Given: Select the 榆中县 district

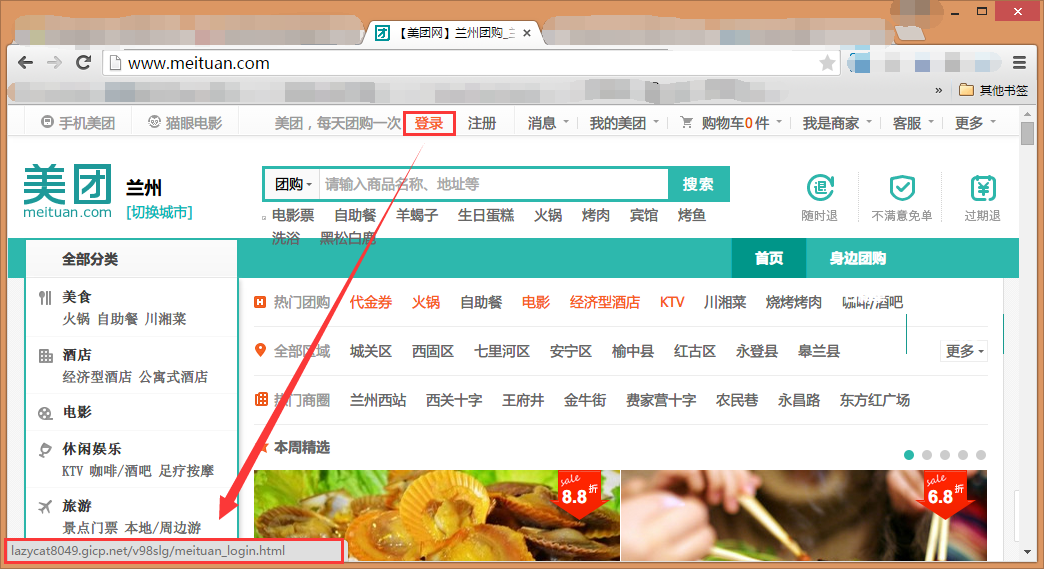Looking at the screenshot, I should pyautogui.click(x=633, y=351).
